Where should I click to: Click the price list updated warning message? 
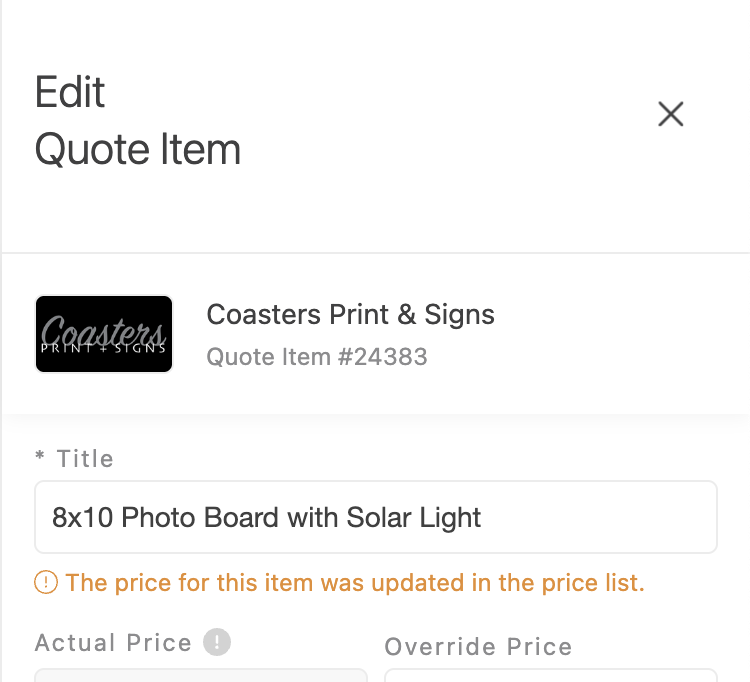pyautogui.click(x=355, y=583)
